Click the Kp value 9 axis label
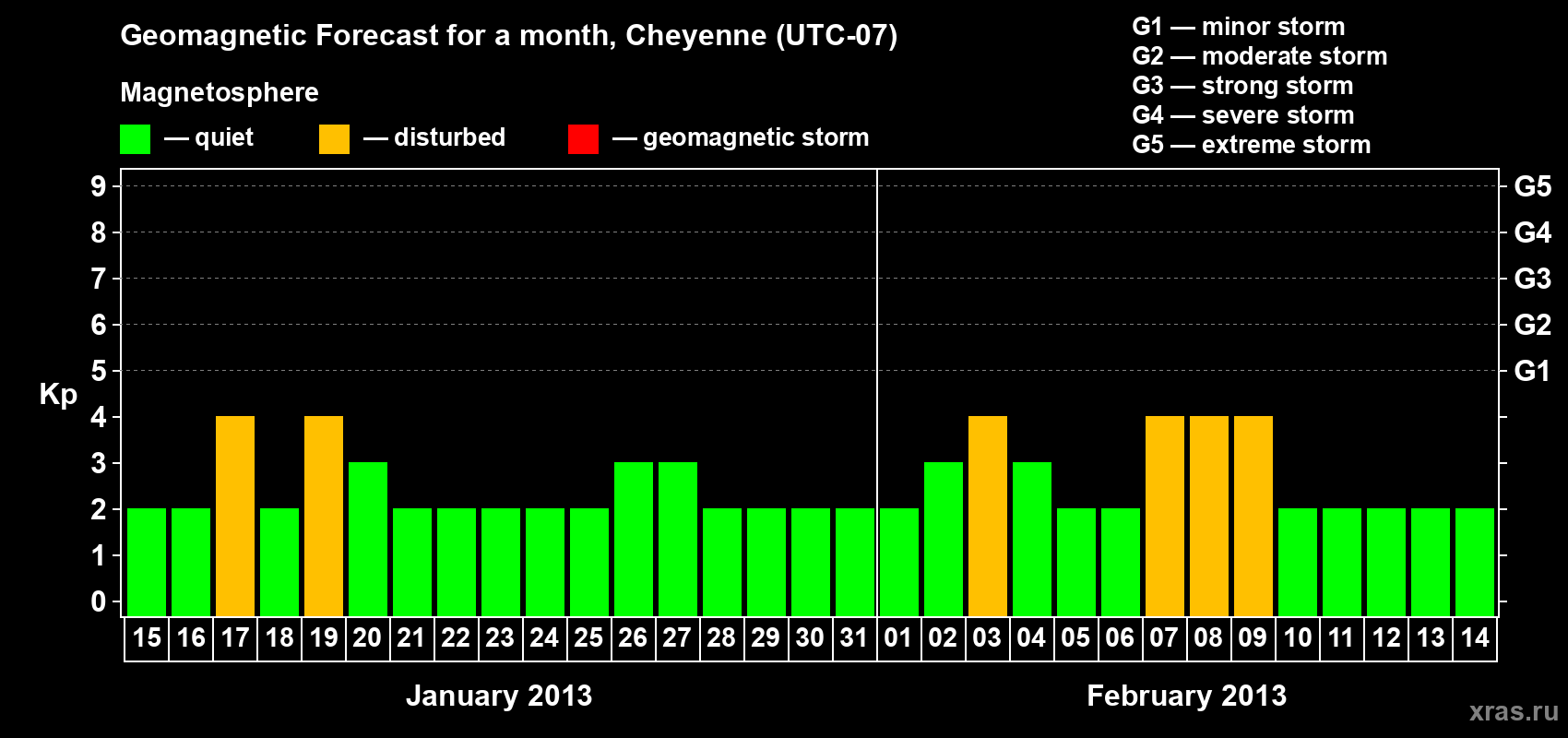1568x738 pixels. (x=99, y=186)
